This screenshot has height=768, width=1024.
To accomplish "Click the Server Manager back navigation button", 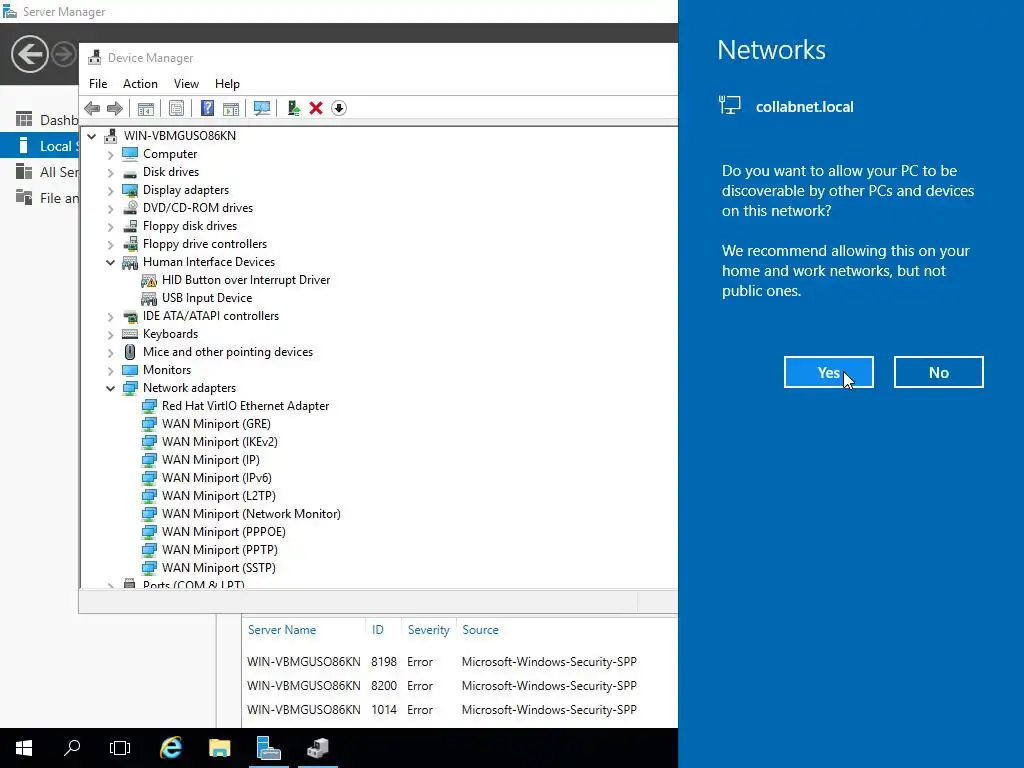I will click(x=30, y=54).
